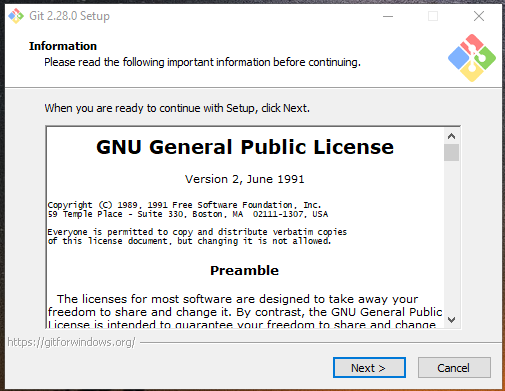This screenshot has height=391, width=505.
Task: Click the 'Copyright (C) 1989, 1991' line
Action: pos(184,205)
